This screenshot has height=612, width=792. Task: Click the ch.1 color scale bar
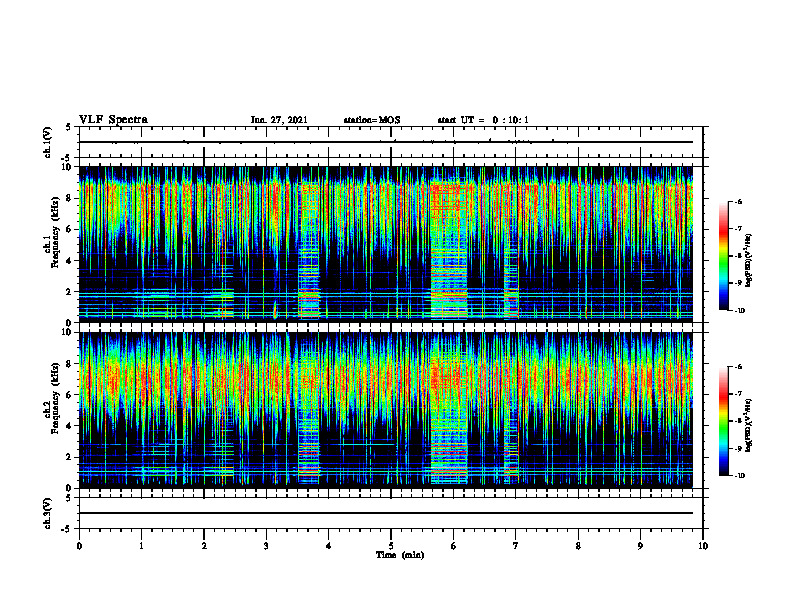(x=723, y=256)
